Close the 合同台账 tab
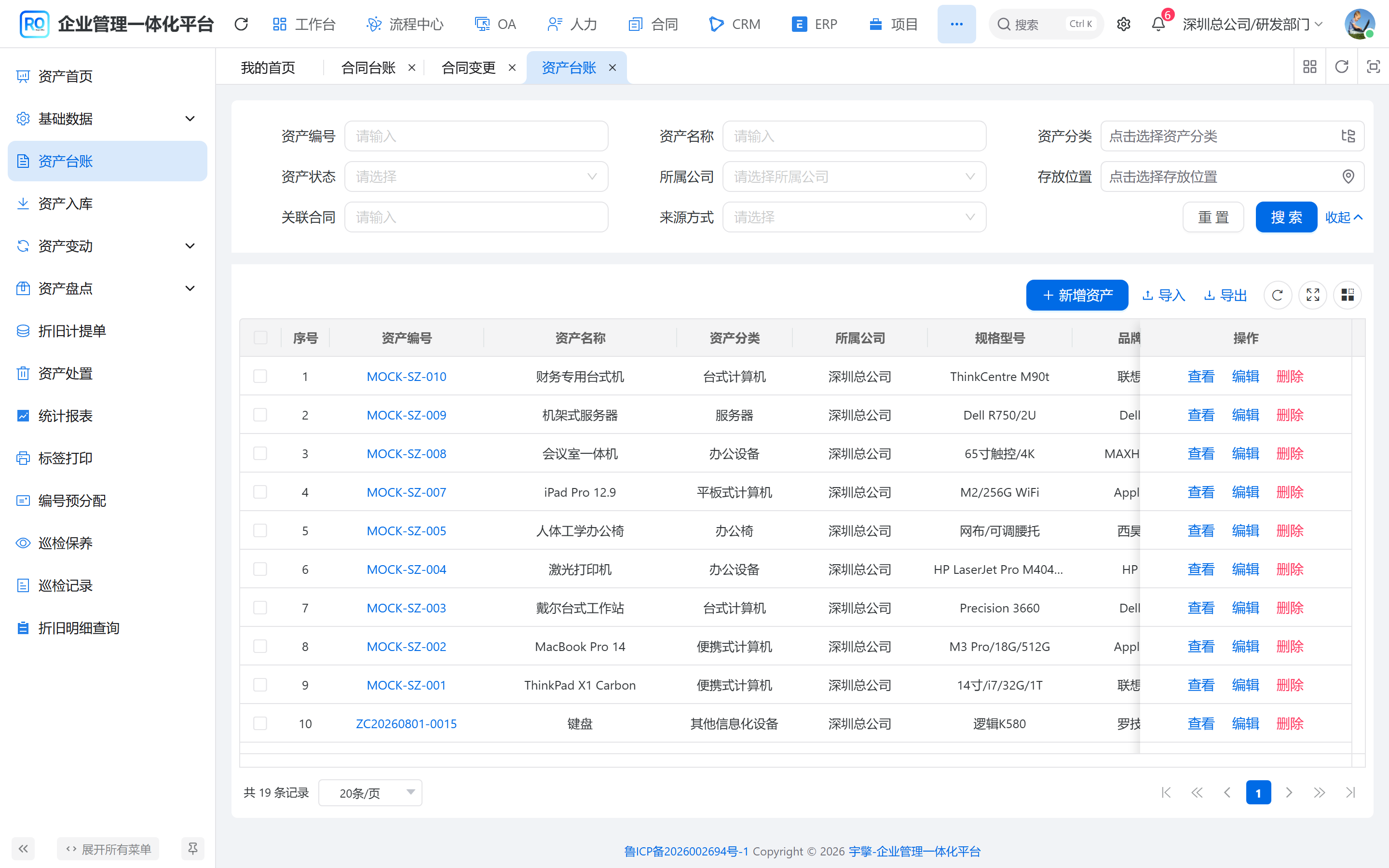Viewport: 1389px width, 868px height. coord(411,68)
